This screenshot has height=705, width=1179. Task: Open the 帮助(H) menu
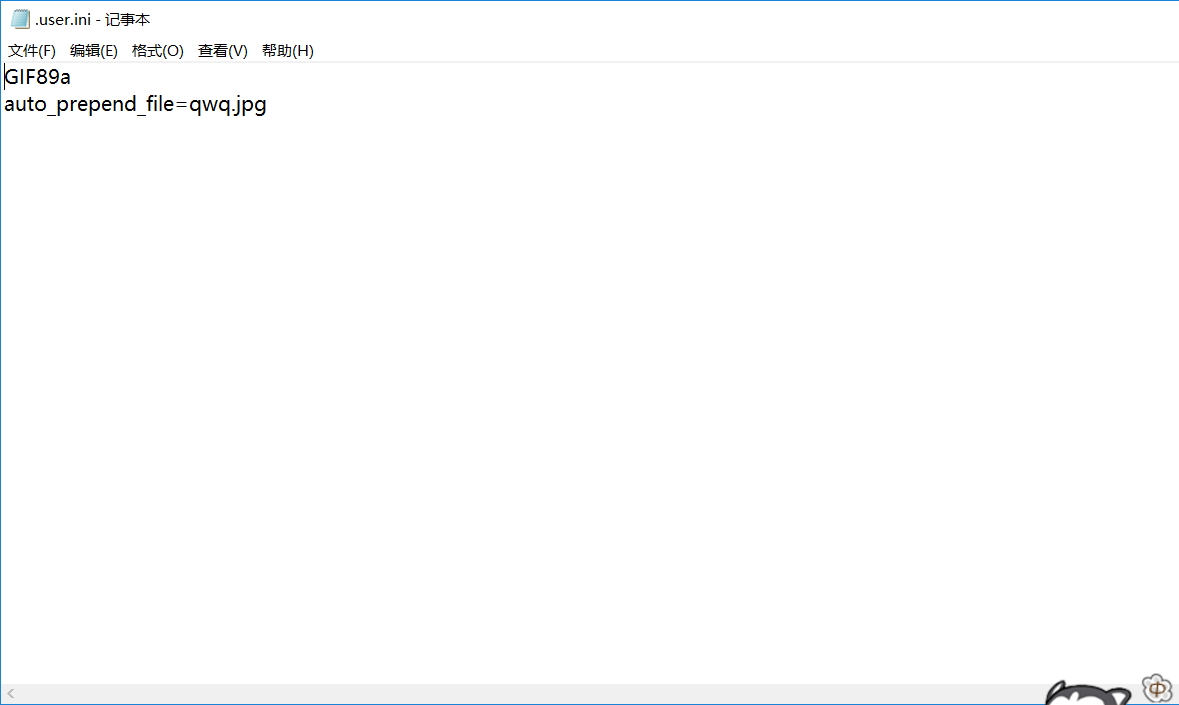287,50
